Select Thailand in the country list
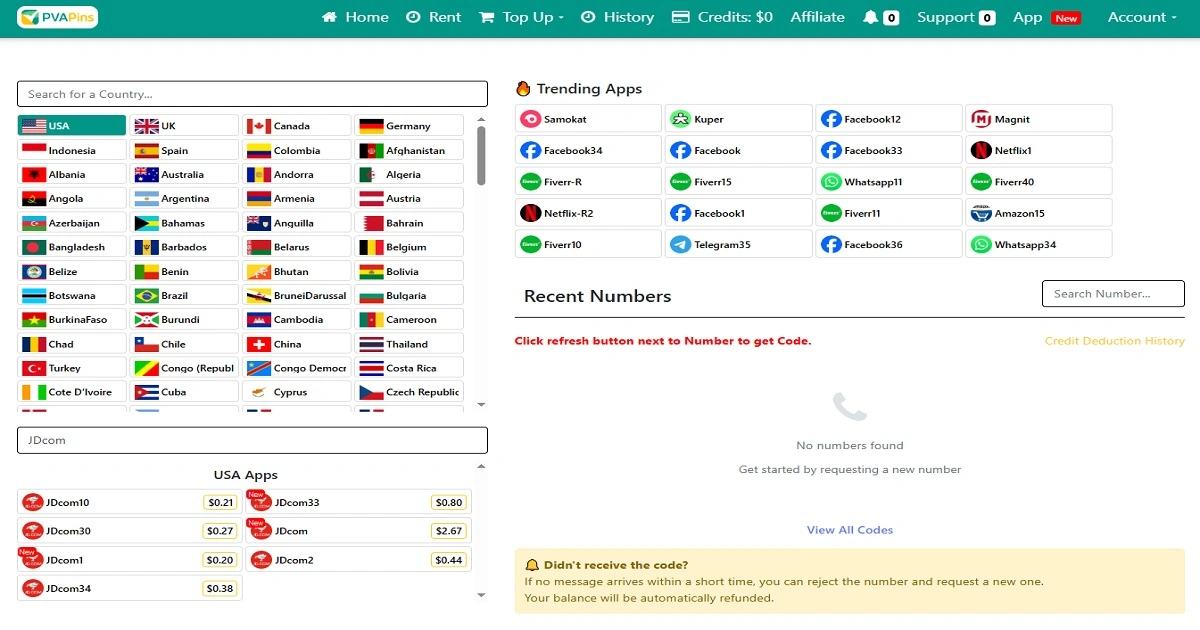 pos(410,344)
